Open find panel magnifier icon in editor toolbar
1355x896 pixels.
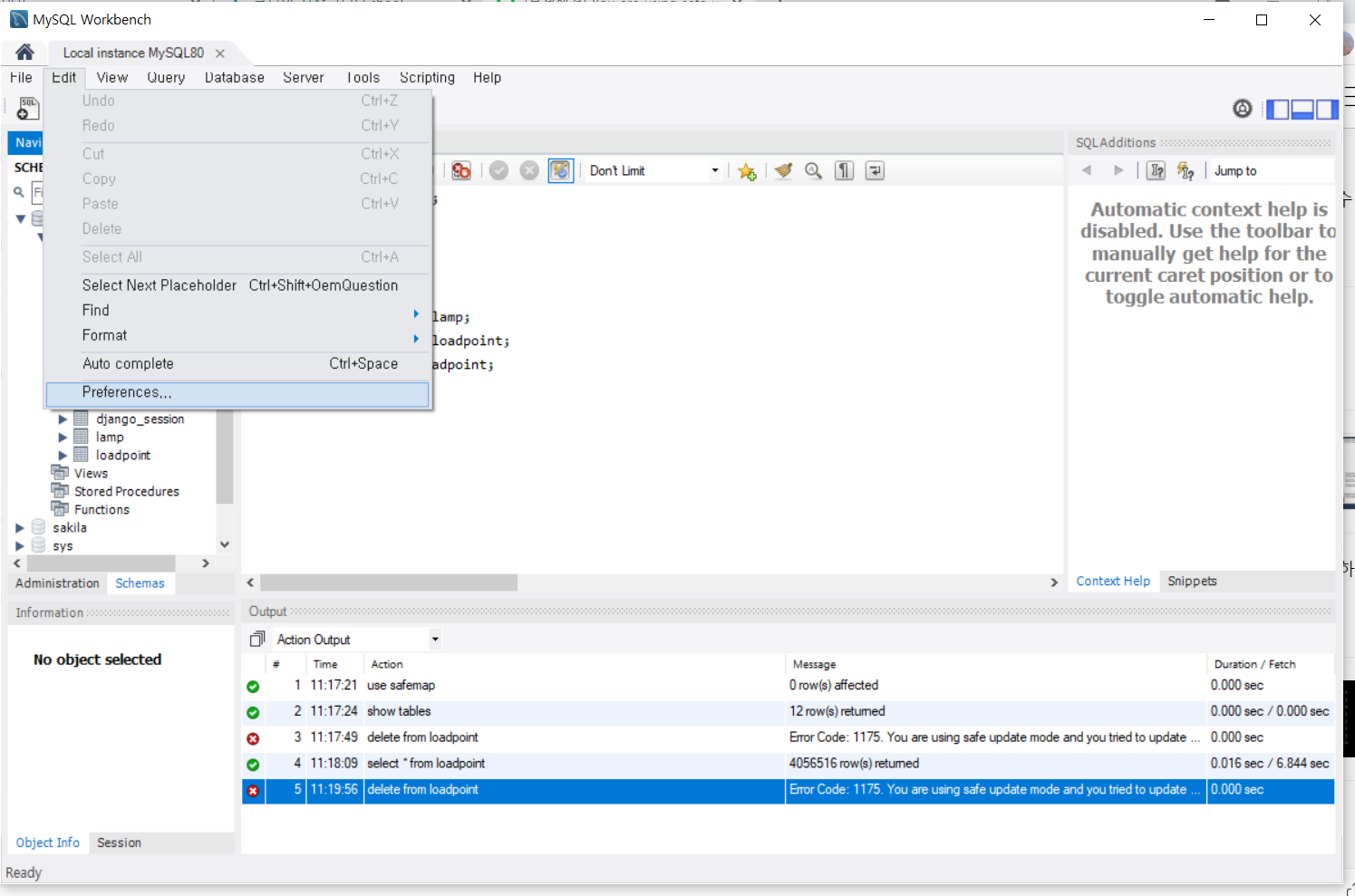(x=814, y=170)
